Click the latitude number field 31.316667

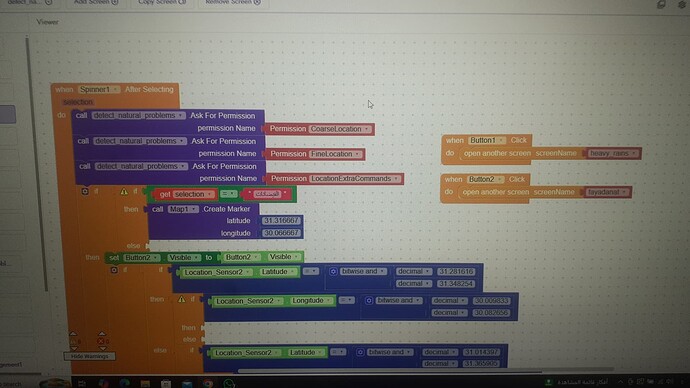(x=281, y=220)
